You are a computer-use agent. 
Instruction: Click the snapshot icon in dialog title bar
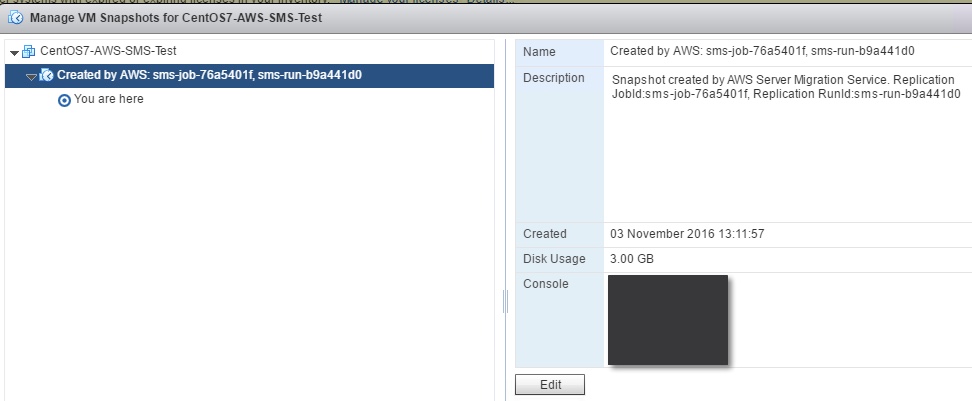(16, 17)
